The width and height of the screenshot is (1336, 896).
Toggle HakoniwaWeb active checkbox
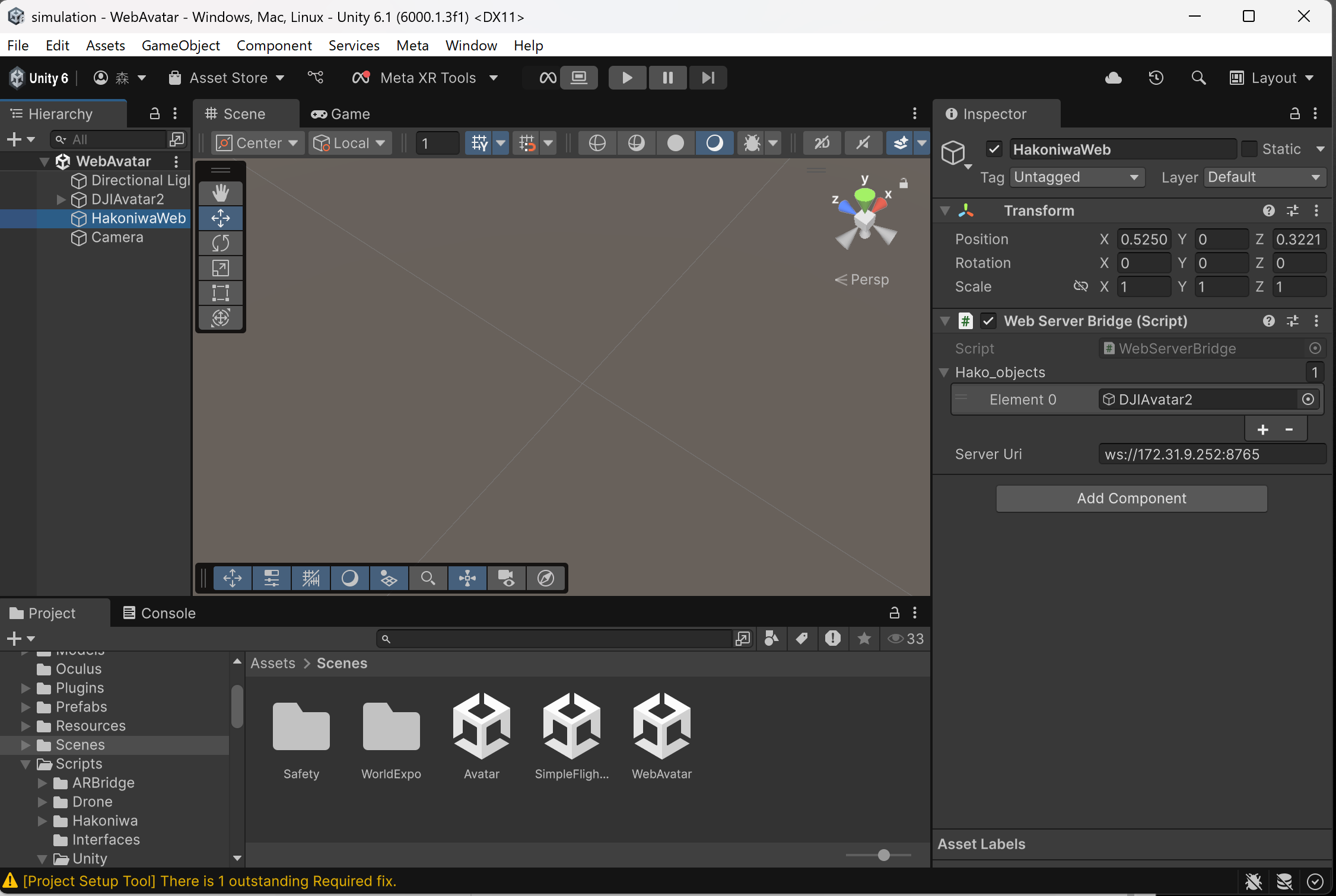pos(995,149)
